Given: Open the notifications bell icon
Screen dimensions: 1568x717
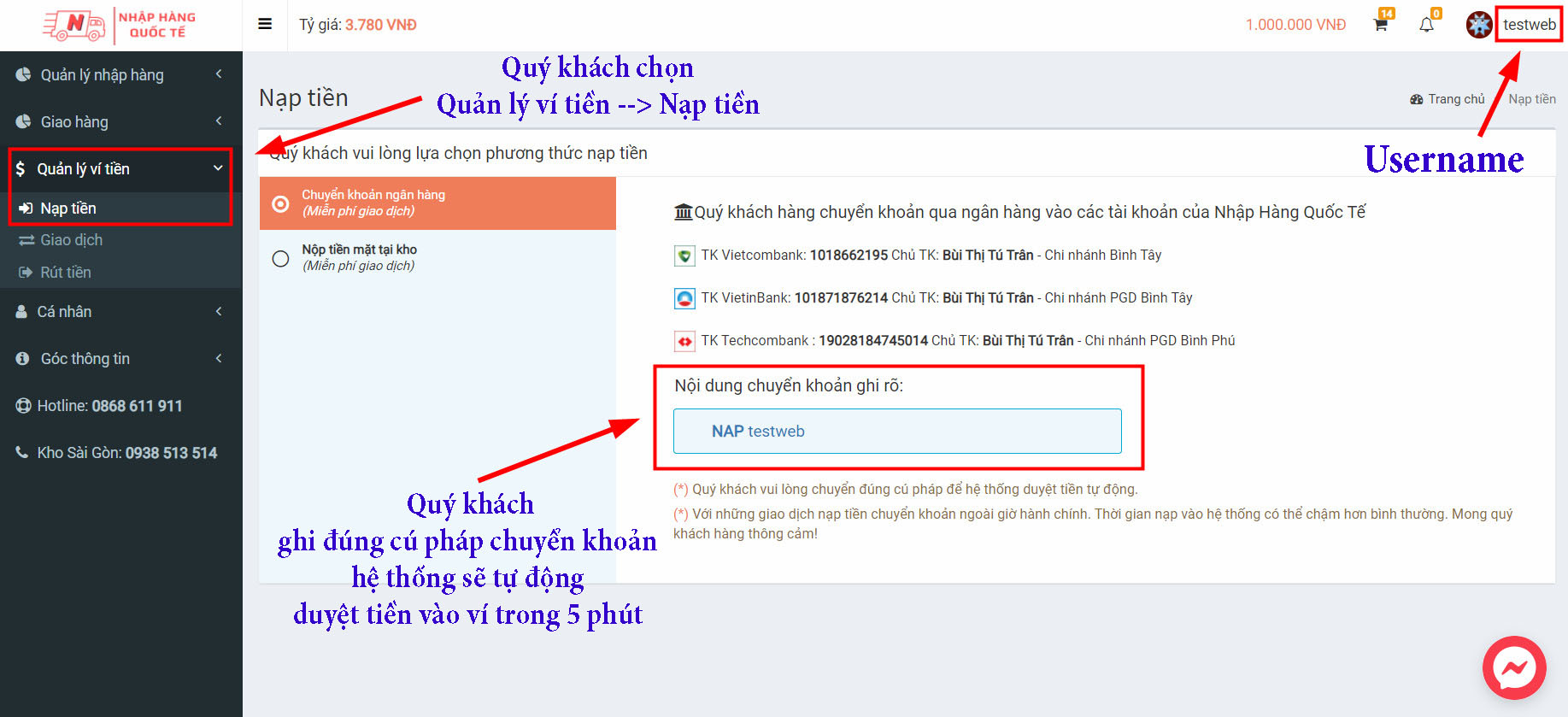Looking at the screenshot, I should pyautogui.click(x=1426, y=25).
